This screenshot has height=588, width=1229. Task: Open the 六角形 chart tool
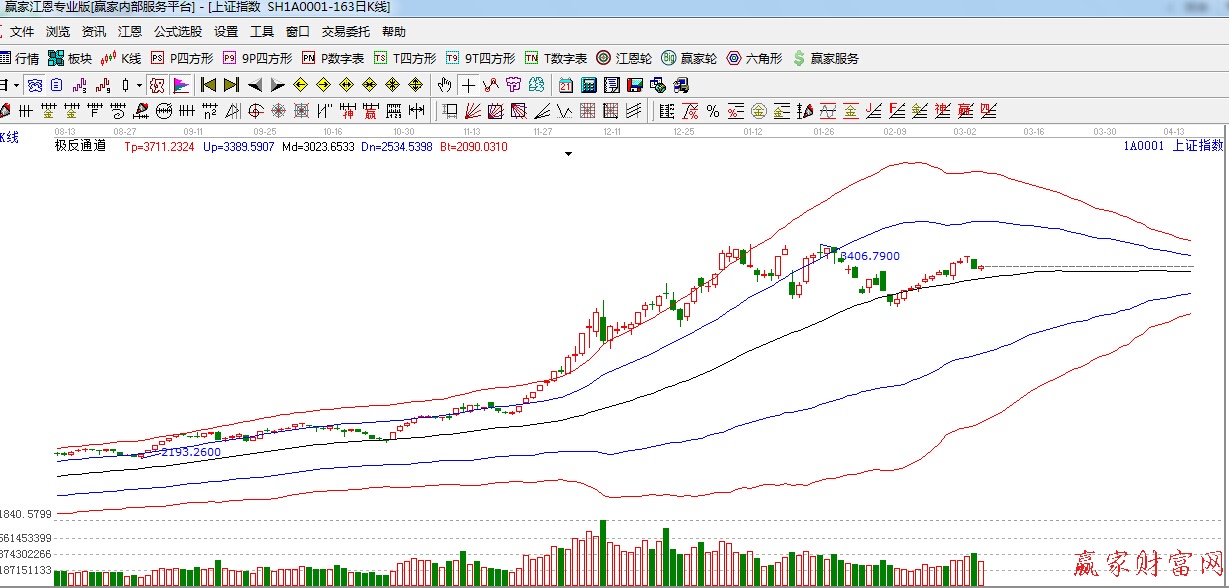(755, 58)
